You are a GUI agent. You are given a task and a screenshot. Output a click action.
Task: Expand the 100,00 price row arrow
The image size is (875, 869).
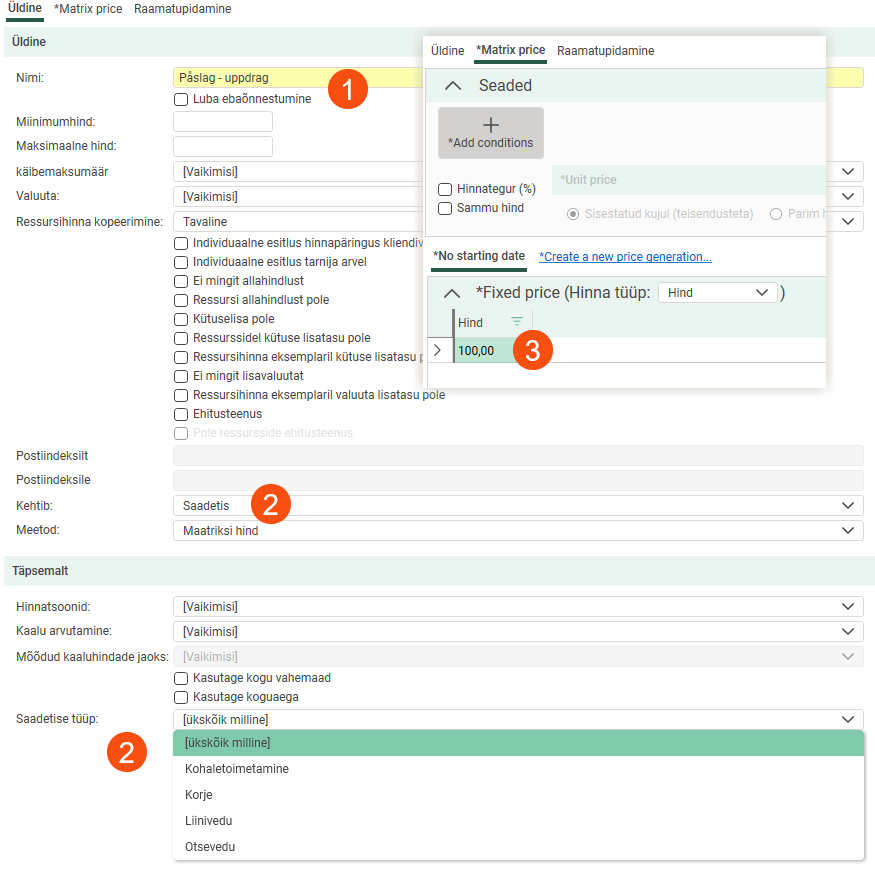click(x=437, y=350)
